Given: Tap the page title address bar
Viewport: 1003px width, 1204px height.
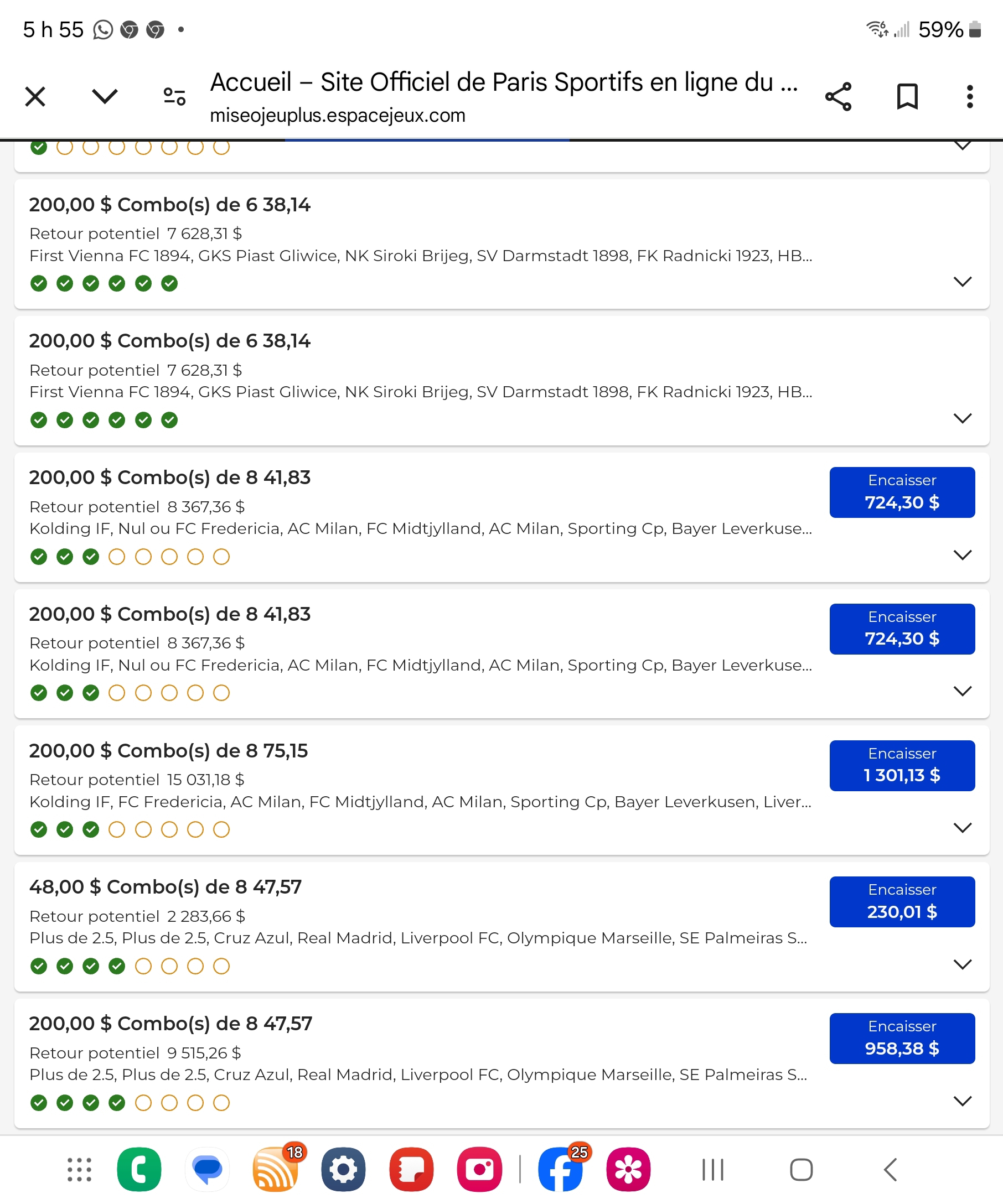Looking at the screenshot, I should coord(504,97).
